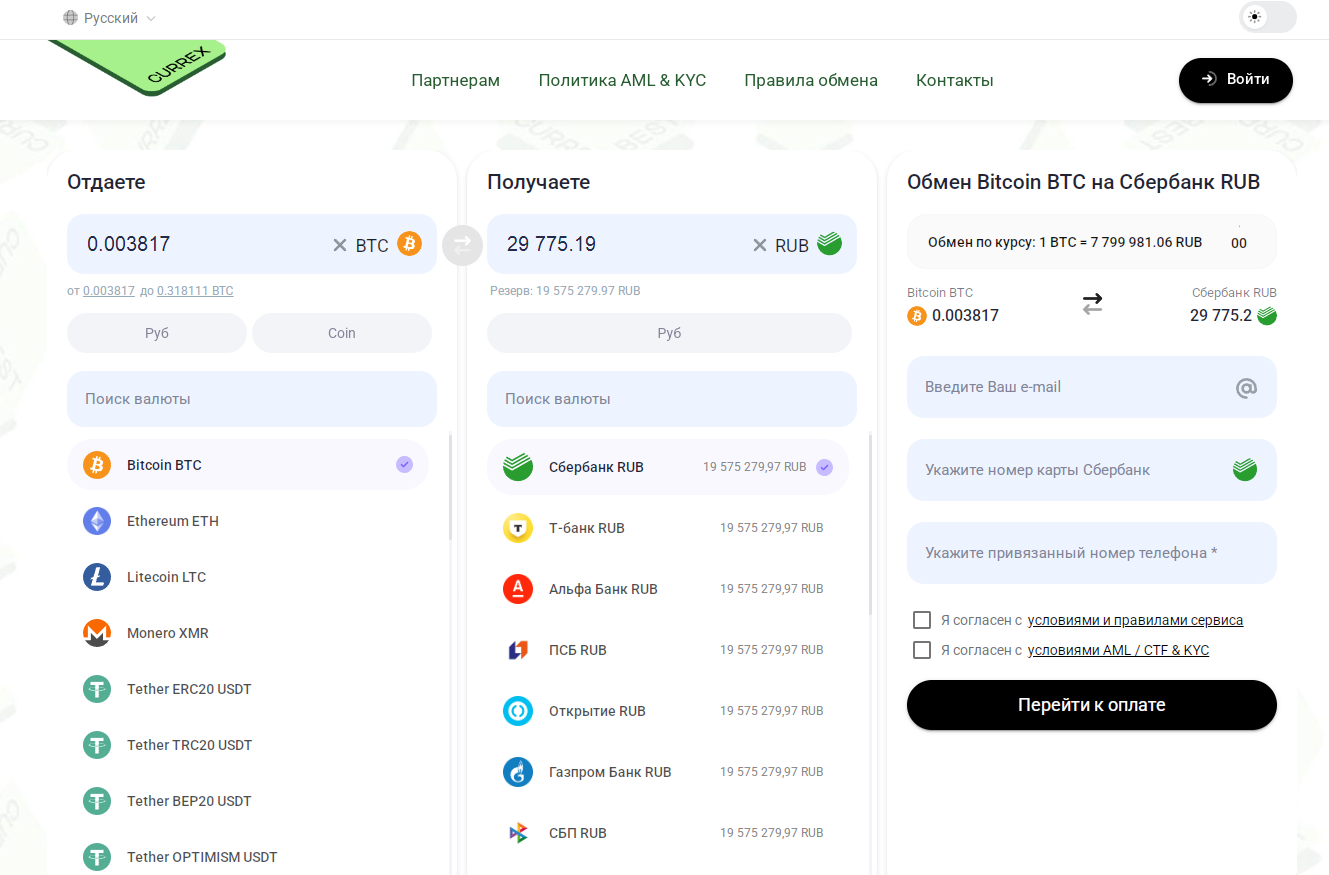Check the service terms agreement checkbox

[922, 620]
